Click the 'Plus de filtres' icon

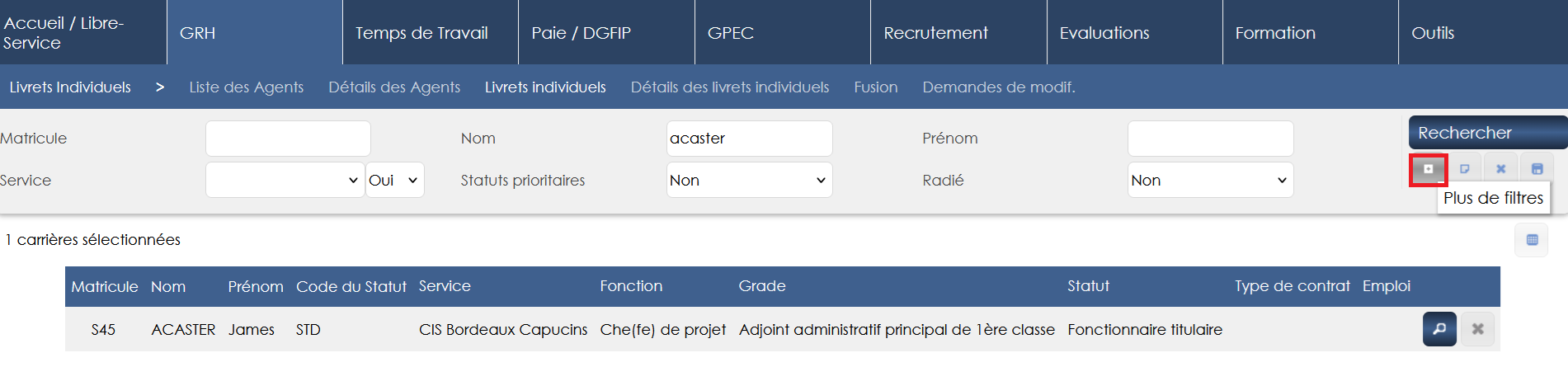[x=1429, y=169]
